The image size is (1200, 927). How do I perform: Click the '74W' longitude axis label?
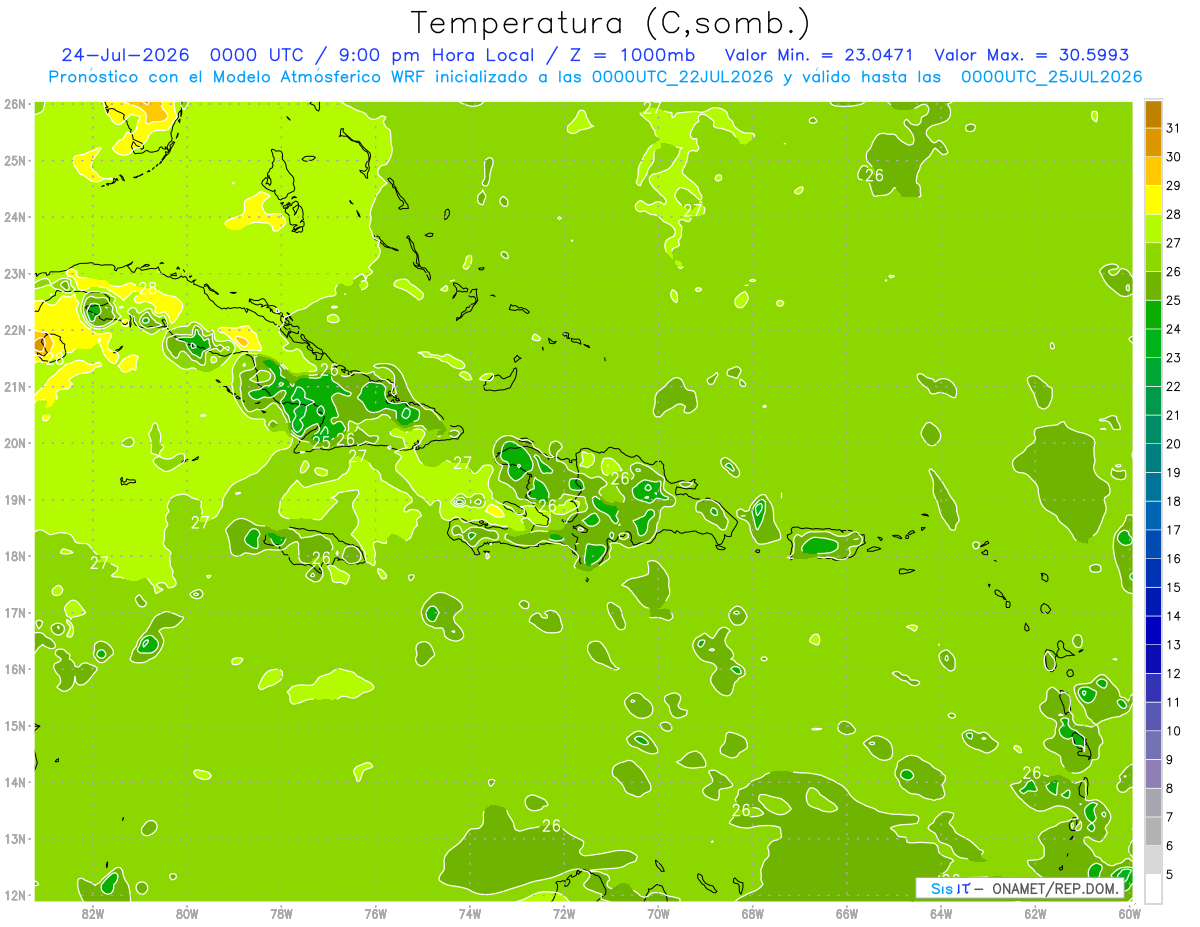[x=470, y=913]
